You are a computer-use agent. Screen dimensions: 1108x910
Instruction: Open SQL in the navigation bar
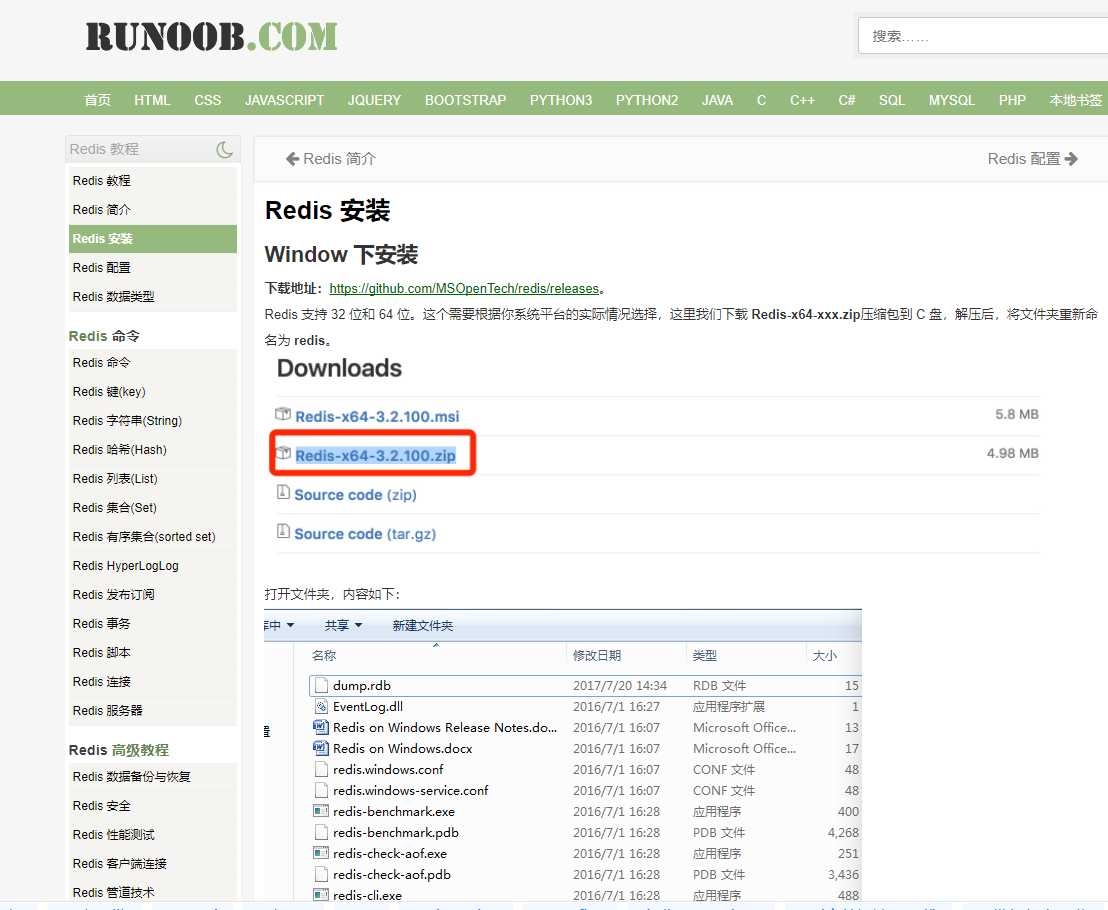click(892, 100)
